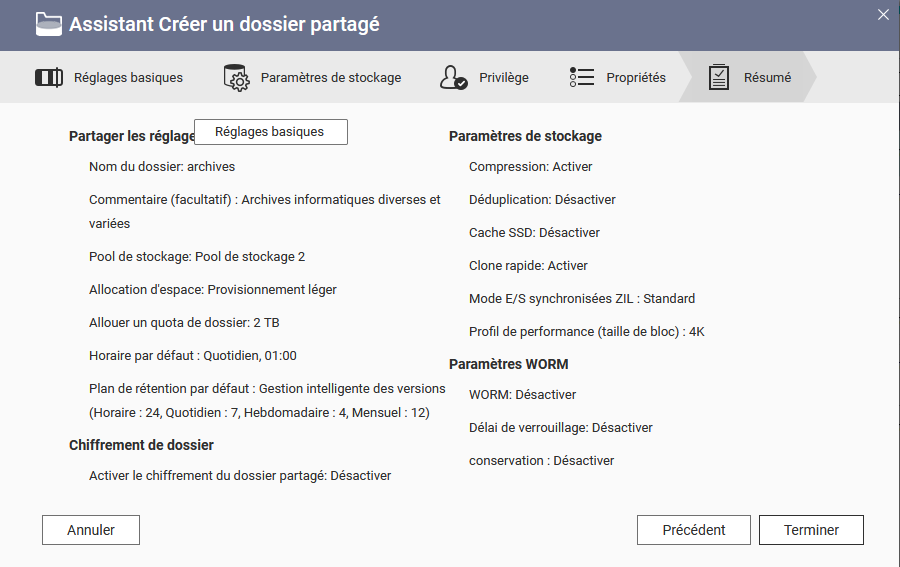This screenshot has height=567, width=900.
Task: Click the Nom du dossier: archives line
Action: 162,167
